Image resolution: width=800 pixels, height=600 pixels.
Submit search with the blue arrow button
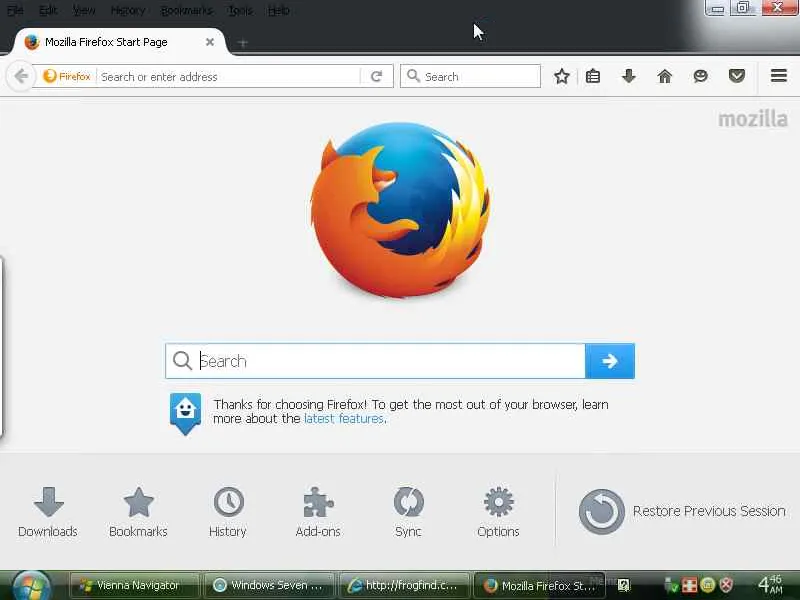point(610,361)
